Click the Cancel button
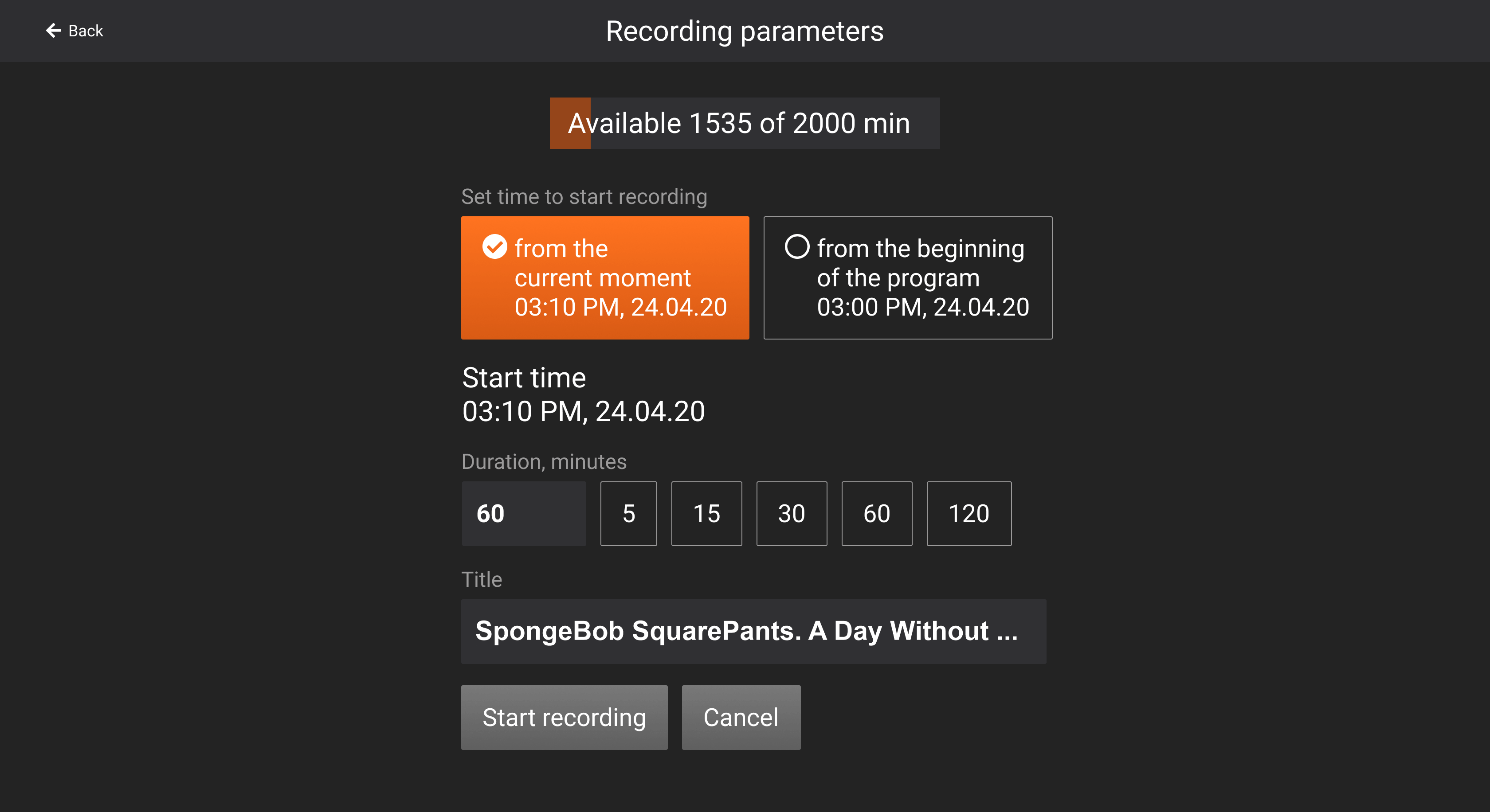 coord(741,717)
